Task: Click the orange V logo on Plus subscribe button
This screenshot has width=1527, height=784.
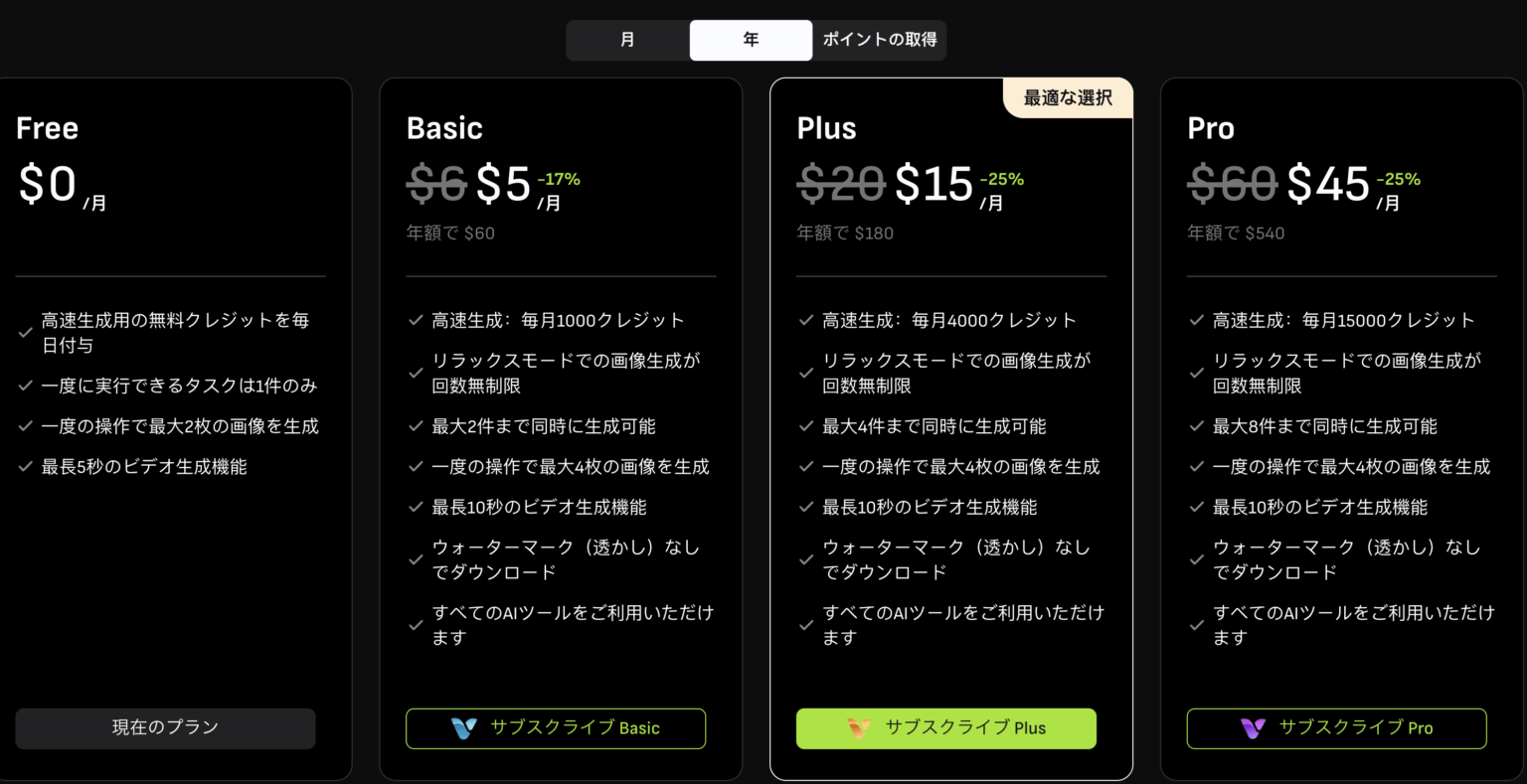Action: tap(859, 728)
